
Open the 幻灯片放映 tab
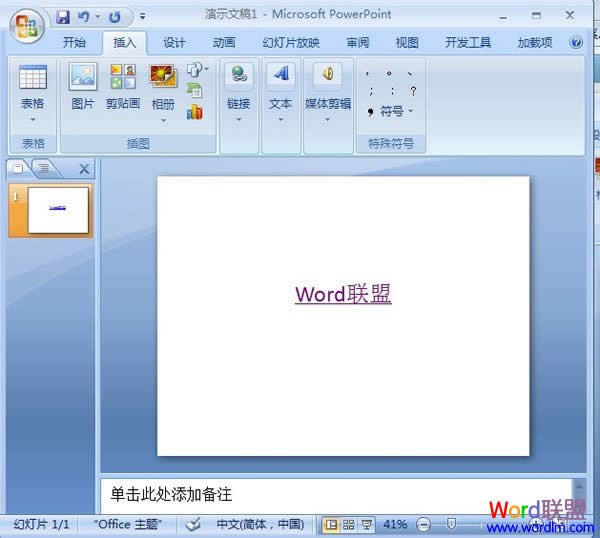(291, 42)
